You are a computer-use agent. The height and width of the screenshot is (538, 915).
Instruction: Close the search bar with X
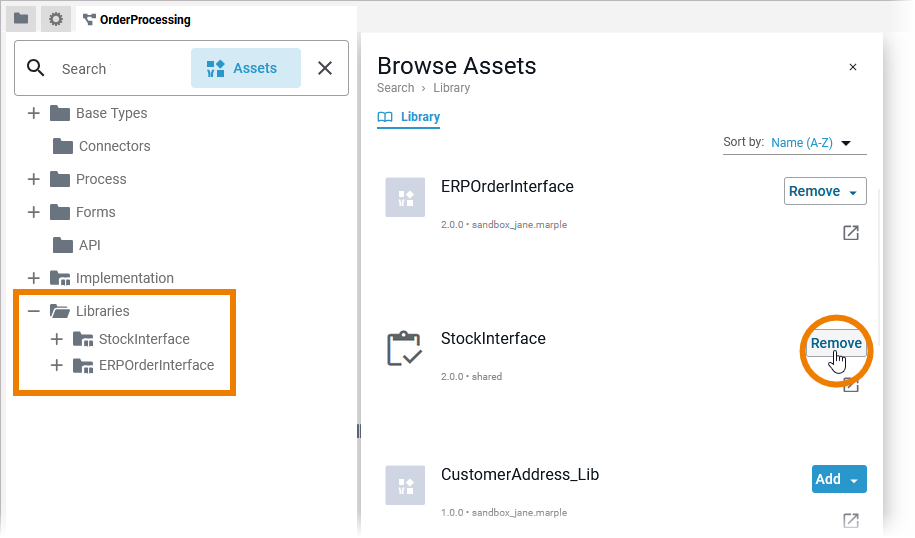325,68
